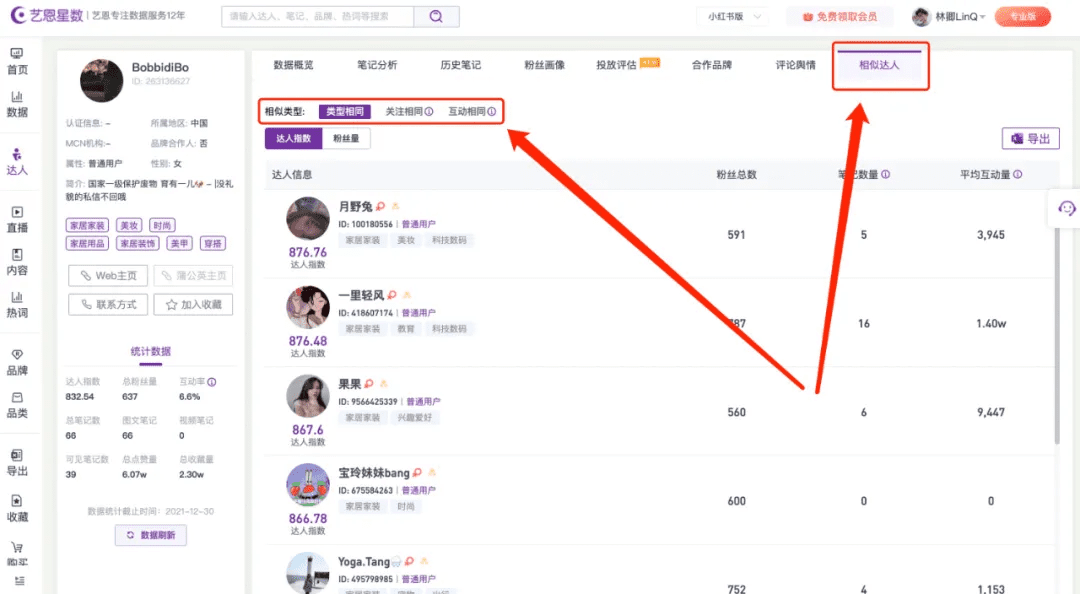1080x594 pixels.
Task: Click 一里轻风 influencer name
Action: 361,295
